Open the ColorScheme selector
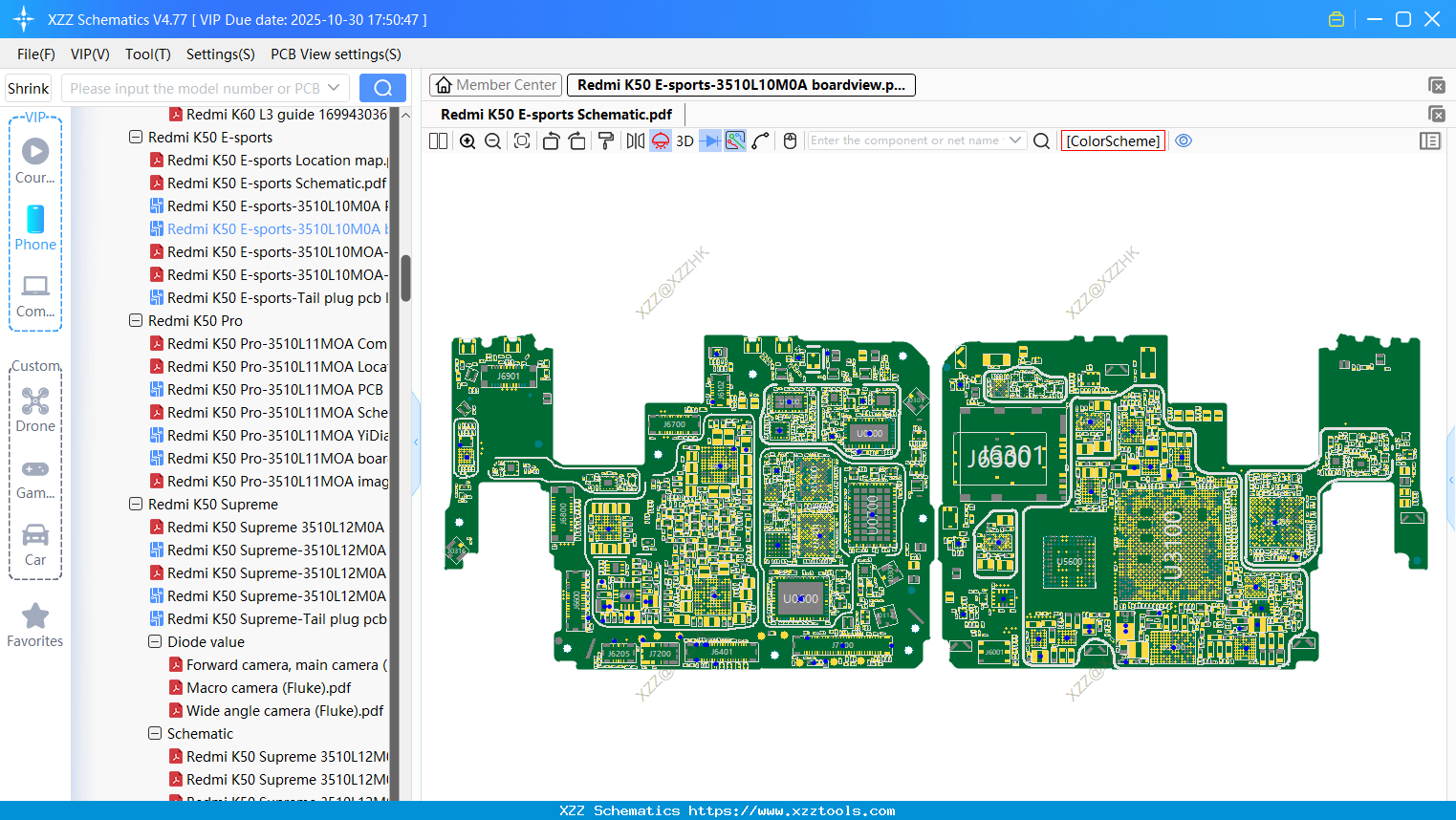This screenshot has width=1456, height=820. (x=1112, y=140)
